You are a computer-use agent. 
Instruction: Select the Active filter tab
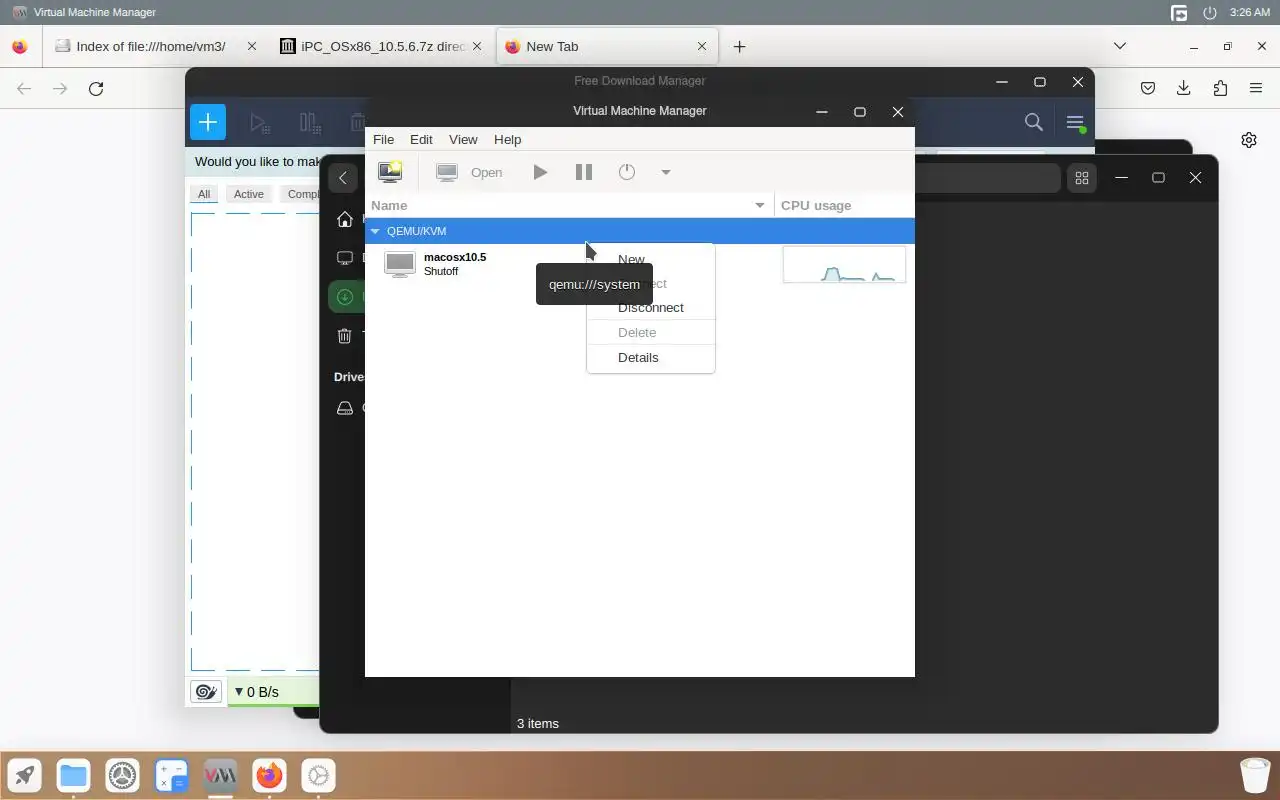click(x=249, y=194)
